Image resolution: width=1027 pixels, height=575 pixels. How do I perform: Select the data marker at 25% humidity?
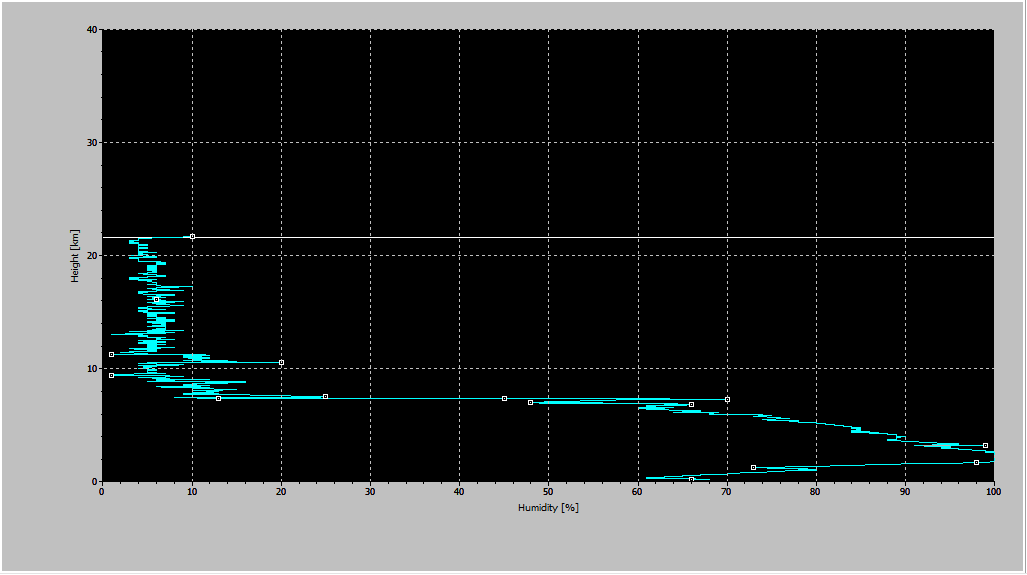[325, 396]
